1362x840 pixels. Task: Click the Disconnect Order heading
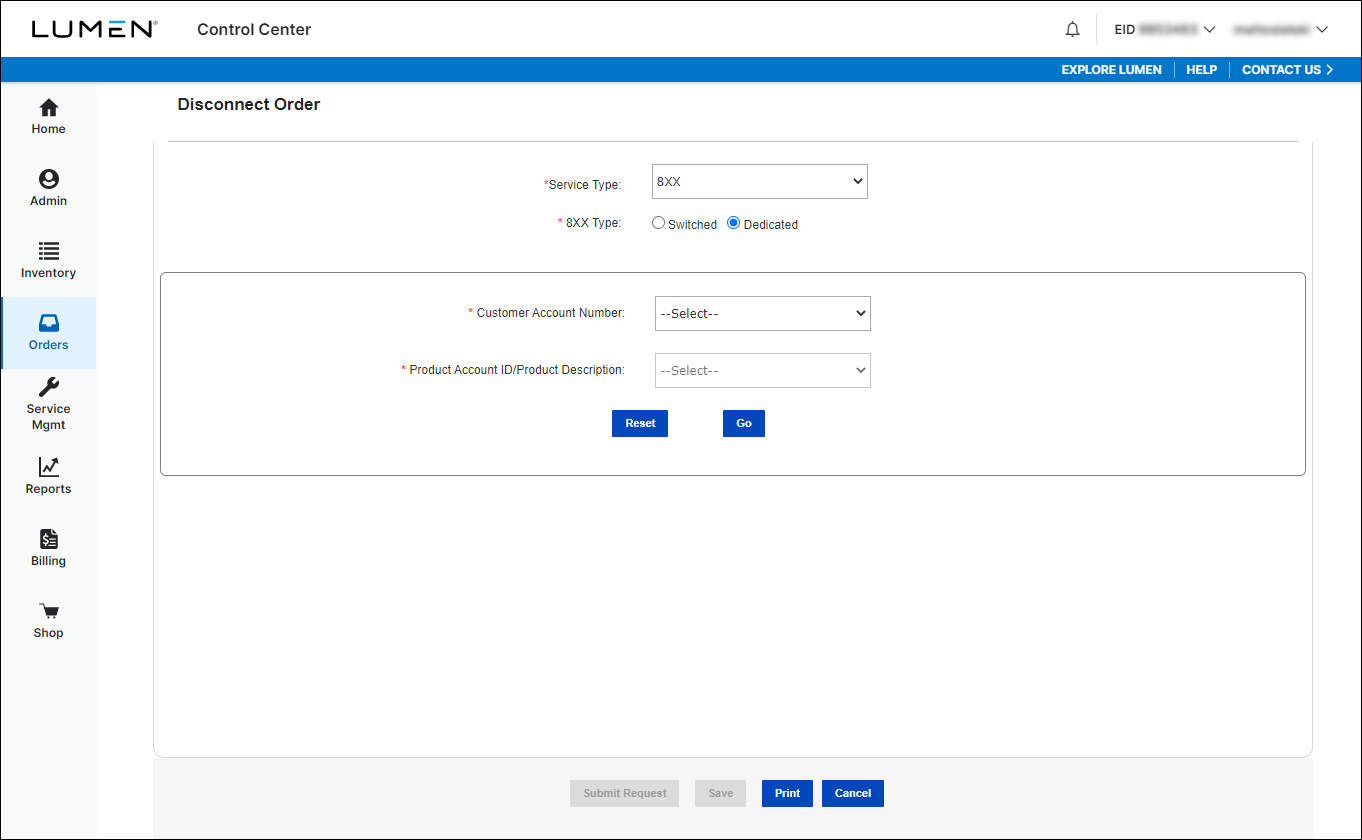pos(249,104)
